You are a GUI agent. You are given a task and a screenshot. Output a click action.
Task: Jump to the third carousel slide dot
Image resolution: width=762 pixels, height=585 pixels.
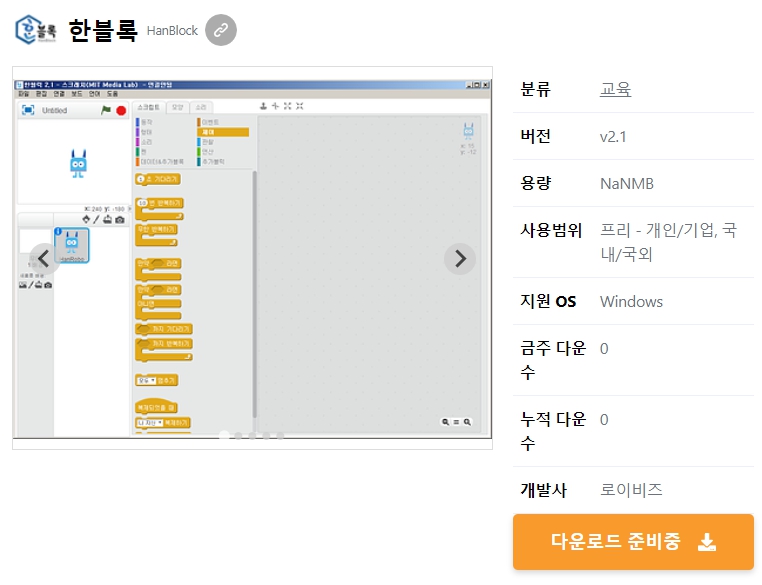(x=252, y=435)
